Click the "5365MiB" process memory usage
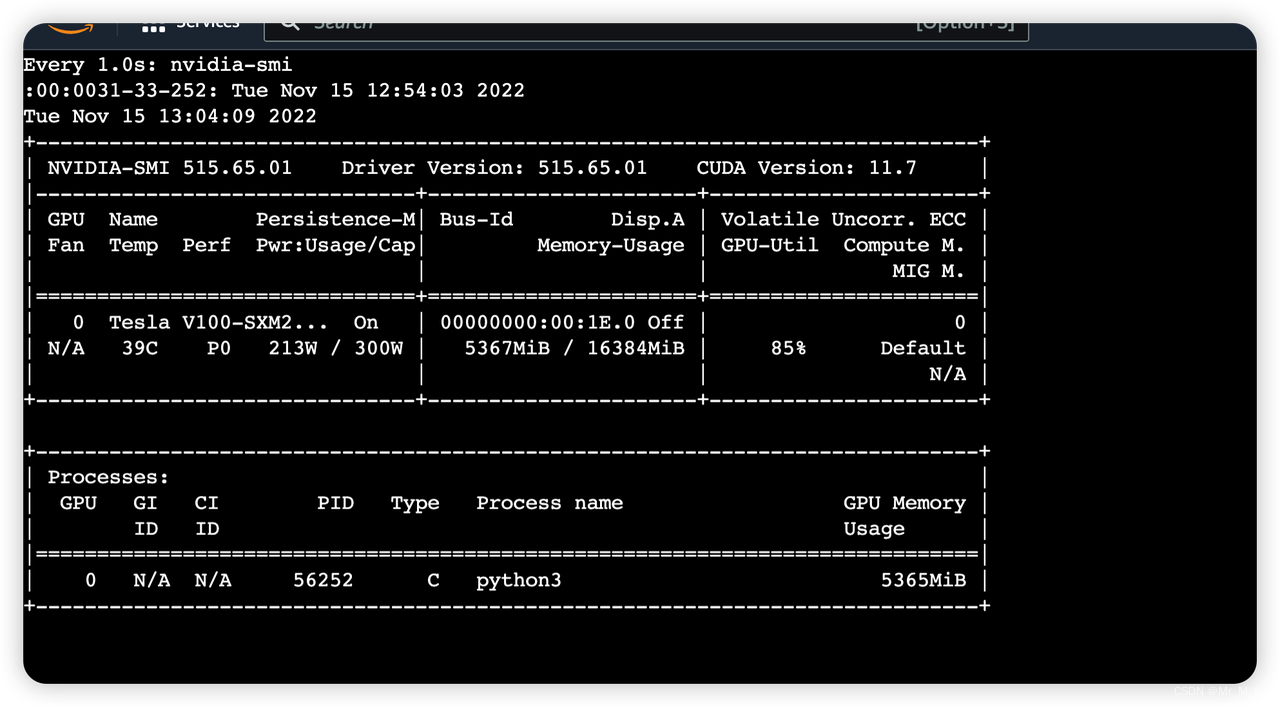The width and height of the screenshot is (1280, 707). tap(923, 580)
